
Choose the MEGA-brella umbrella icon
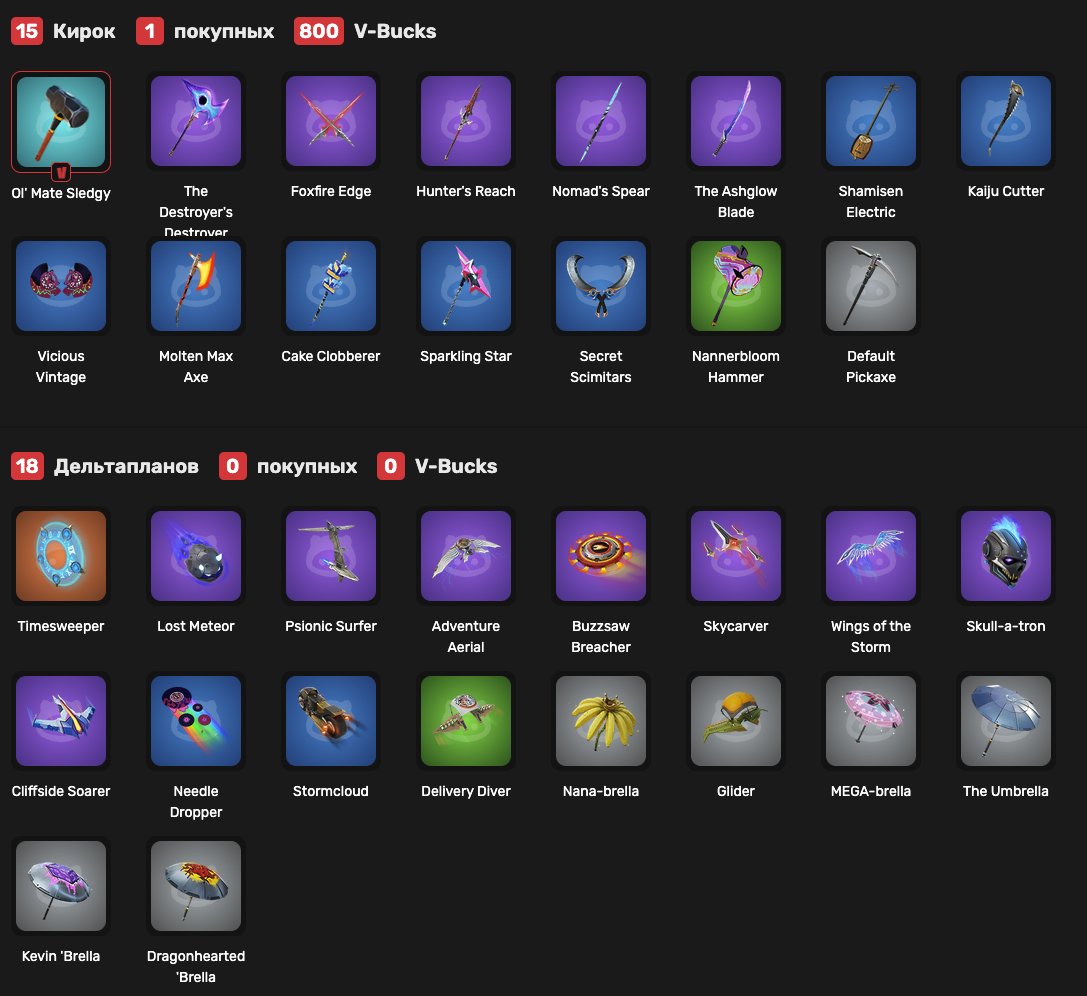point(871,721)
